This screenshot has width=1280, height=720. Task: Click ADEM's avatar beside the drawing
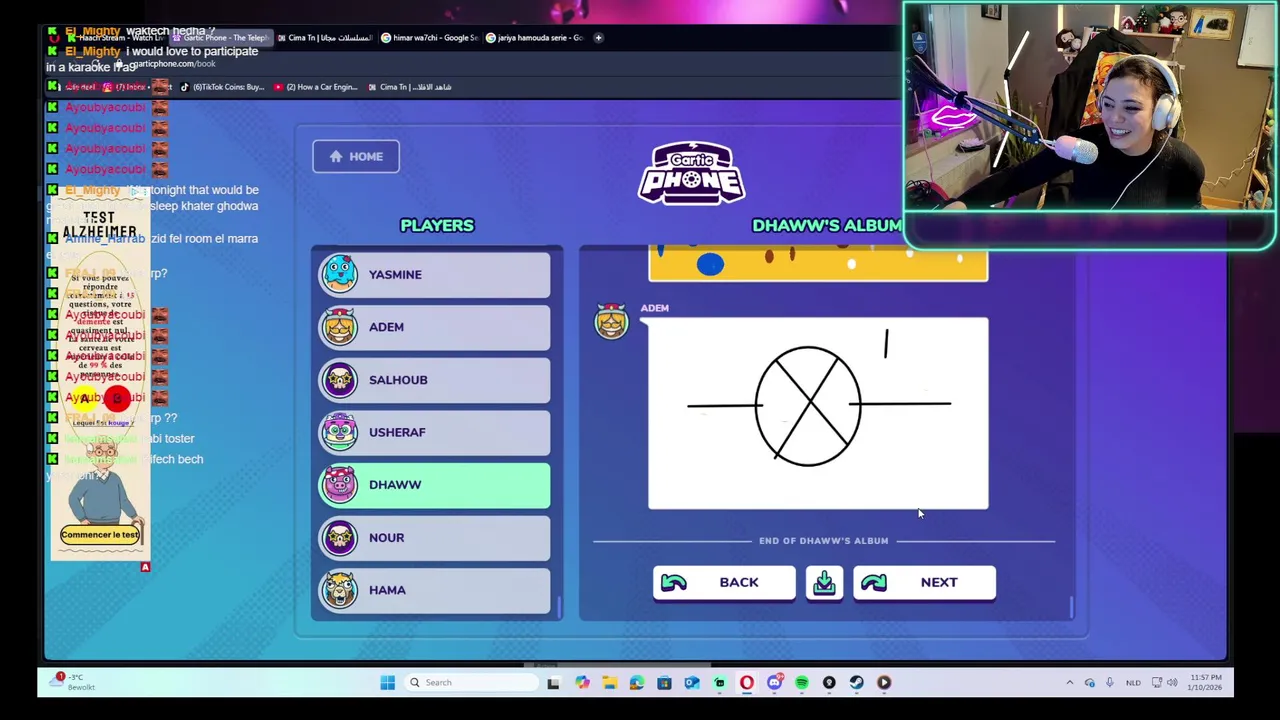pos(611,322)
